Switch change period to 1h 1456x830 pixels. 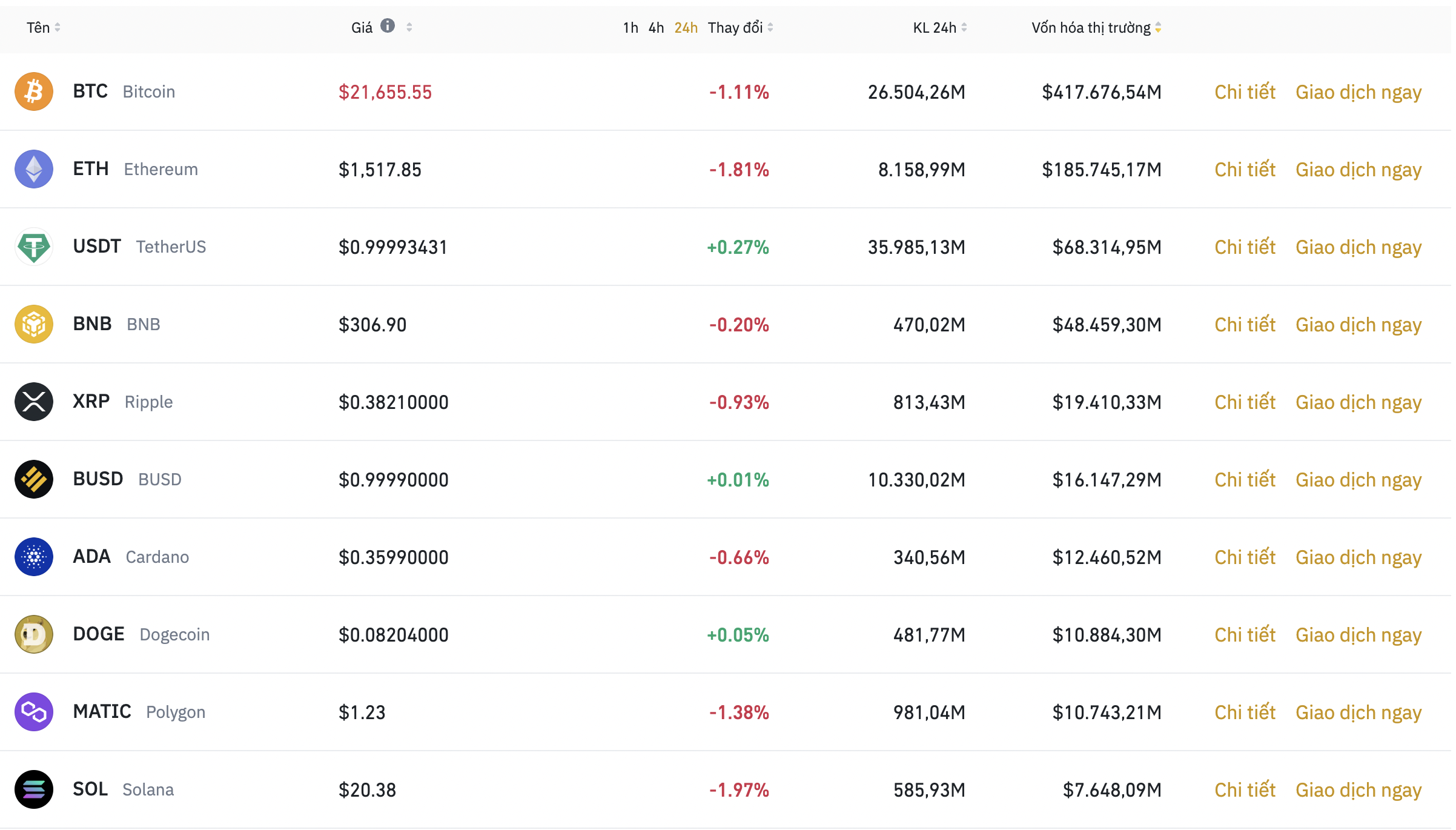coord(630,28)
